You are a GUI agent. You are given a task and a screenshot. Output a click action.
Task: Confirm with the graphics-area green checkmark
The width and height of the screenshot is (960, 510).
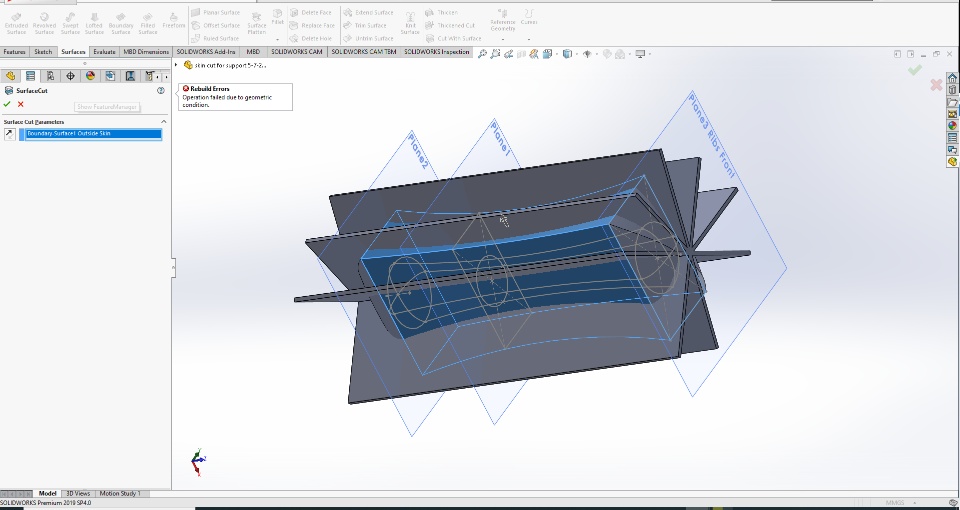point(915,70)
